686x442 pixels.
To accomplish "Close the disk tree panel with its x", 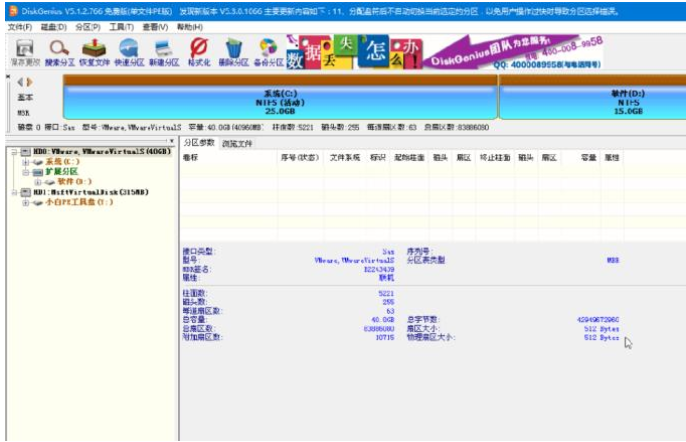I will click(x=172, y=141).
